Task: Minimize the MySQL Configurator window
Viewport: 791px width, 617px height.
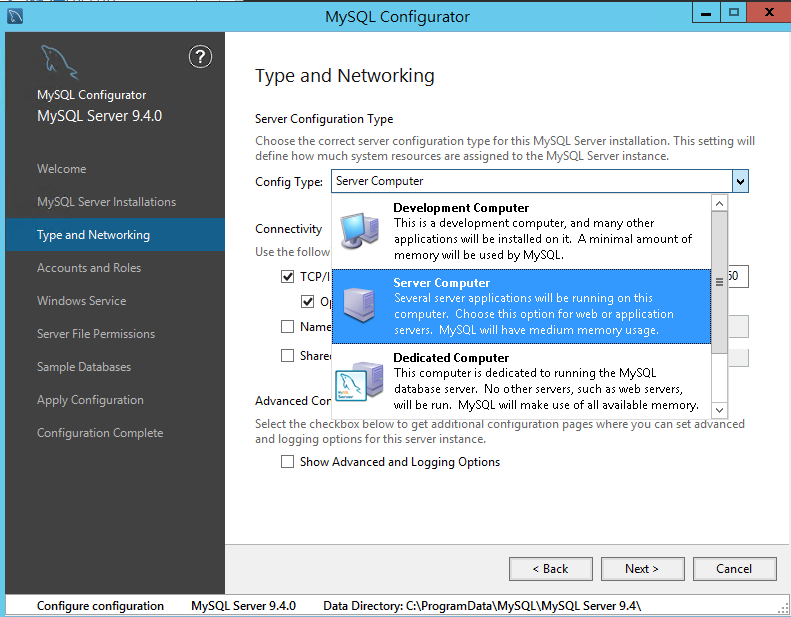Action: point(706,13)
